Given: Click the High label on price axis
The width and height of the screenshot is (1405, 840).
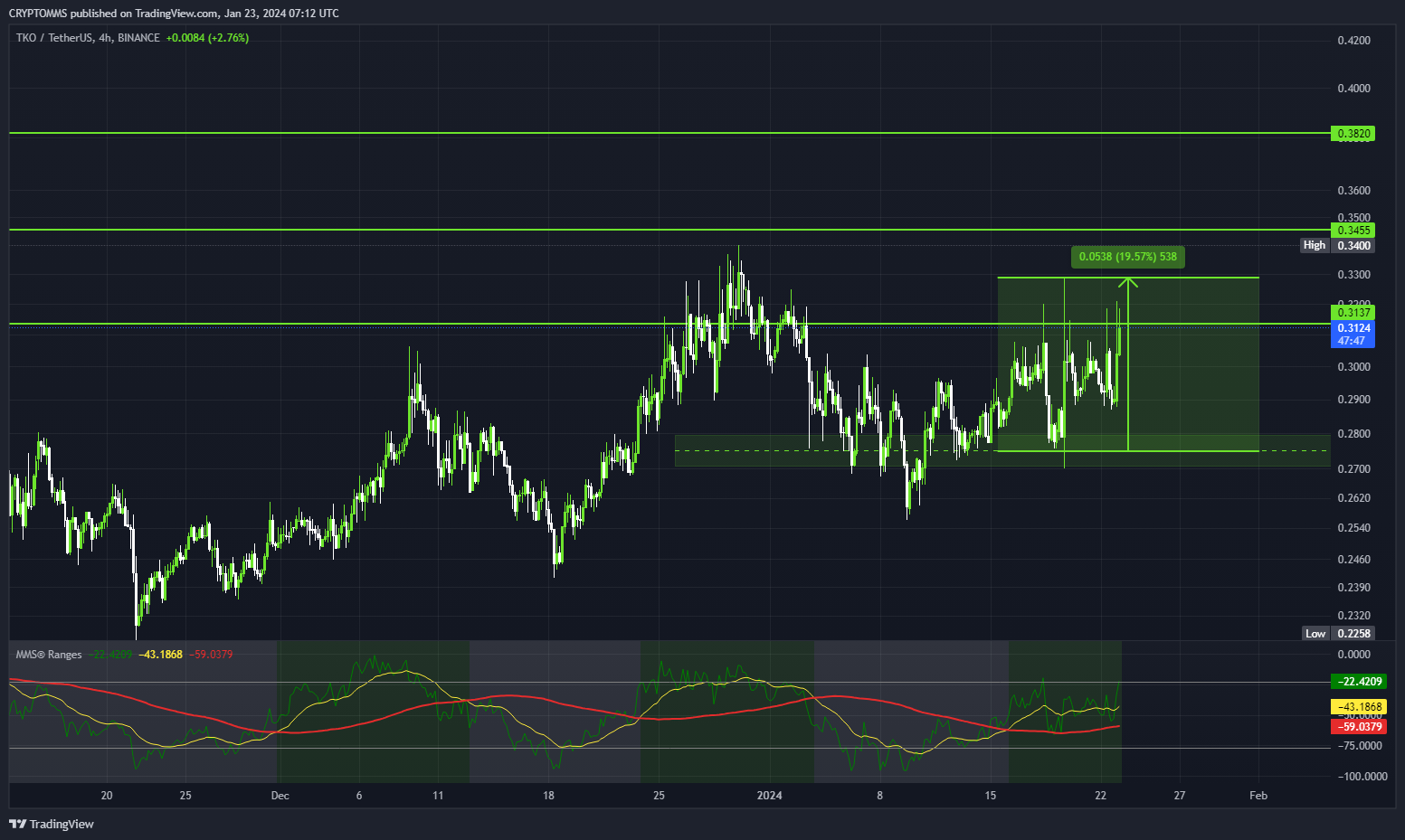Looking at the screenshot, I should click(1315, 245).
